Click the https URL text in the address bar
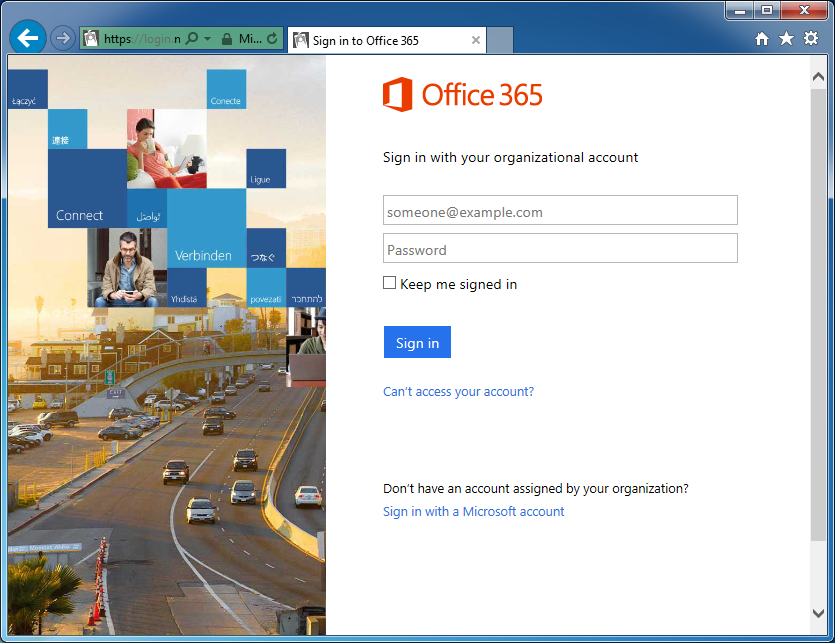The width and height of the screenshot is (835, 643). click(142, 39)
